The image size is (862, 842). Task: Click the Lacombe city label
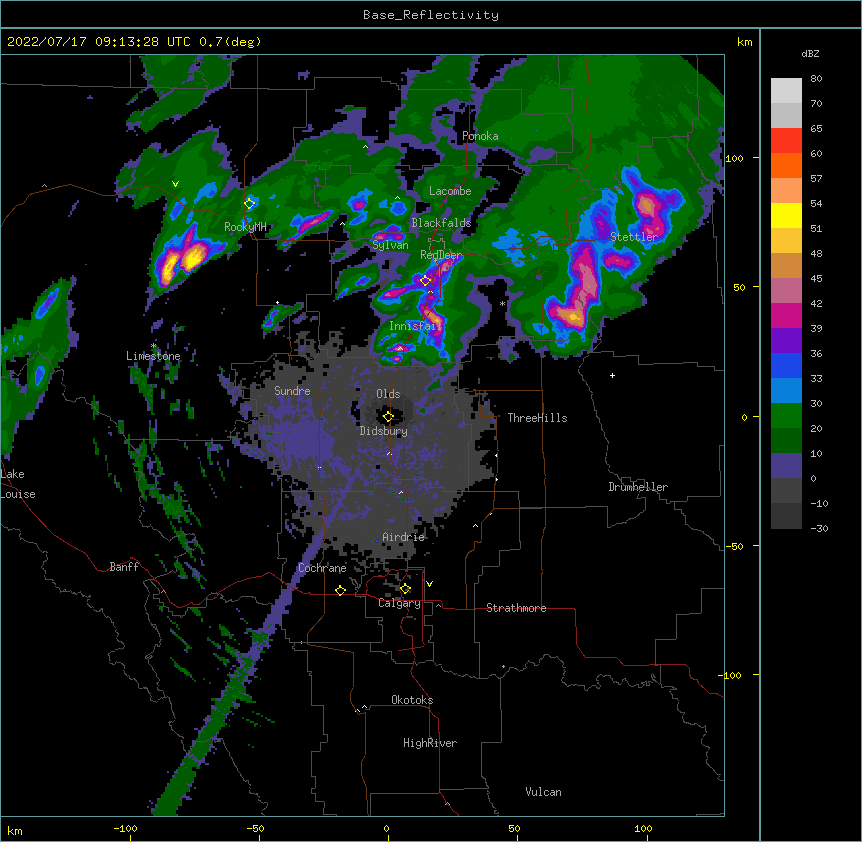click(450, 191)
